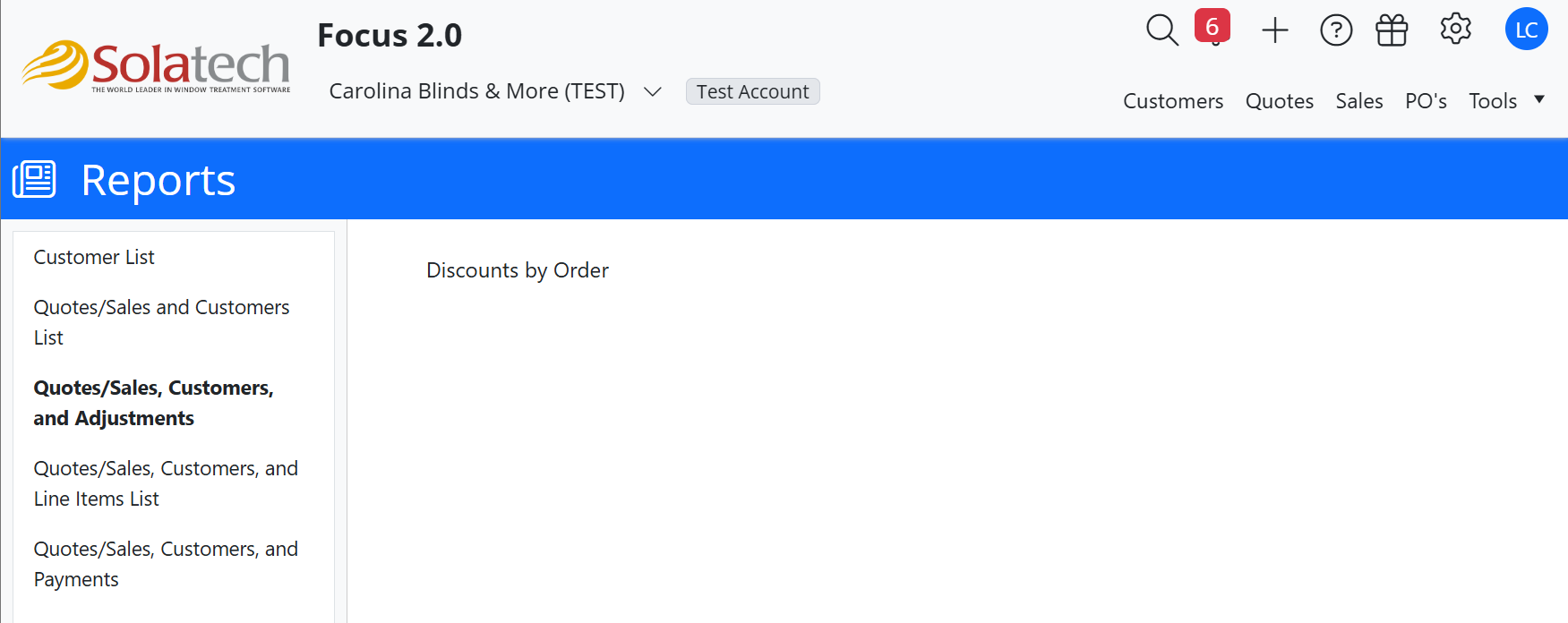Click the Reports newspaper icon

coord(34,179)
